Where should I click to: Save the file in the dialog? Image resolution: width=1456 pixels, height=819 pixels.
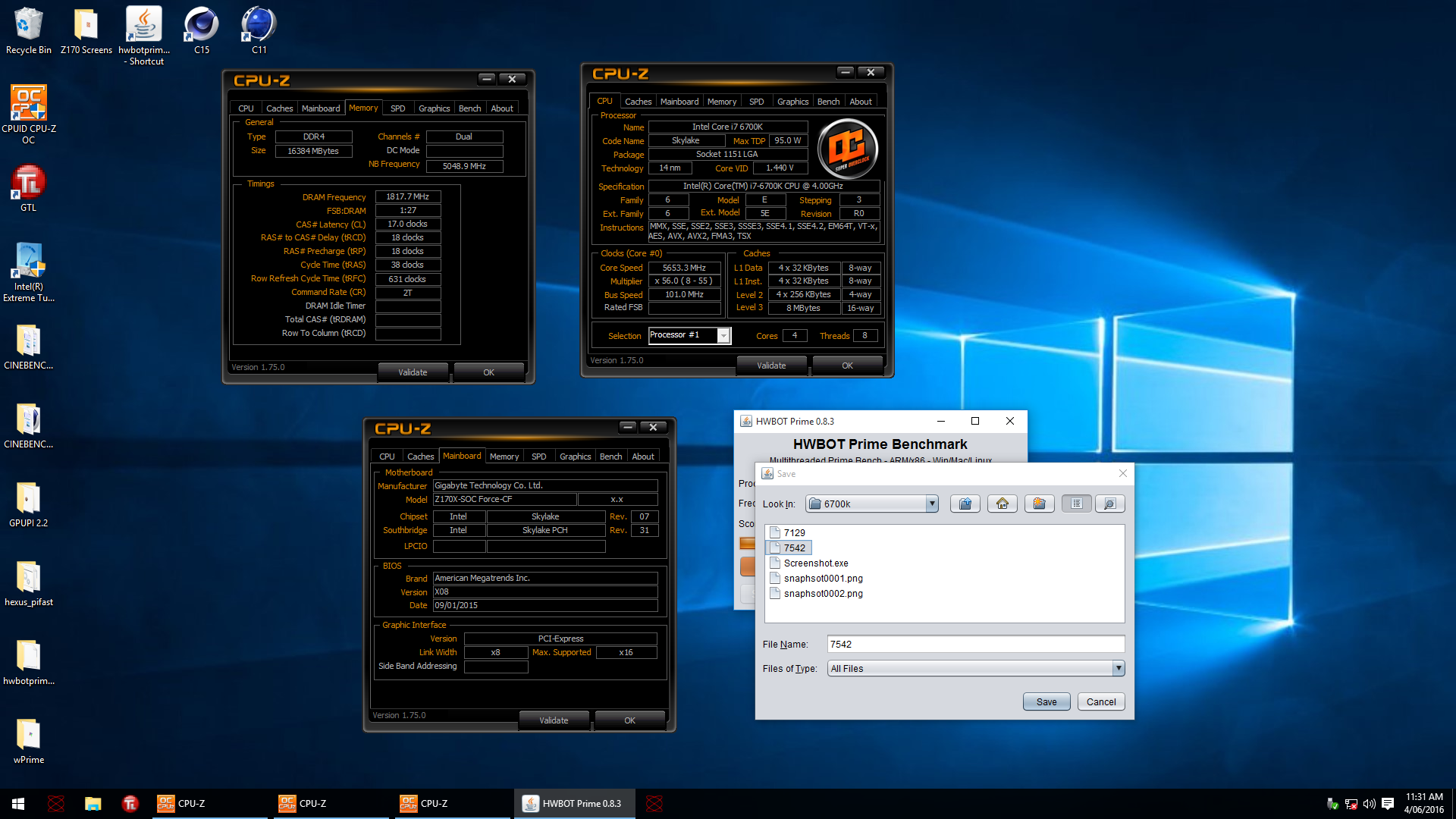tap(1046, 701)
